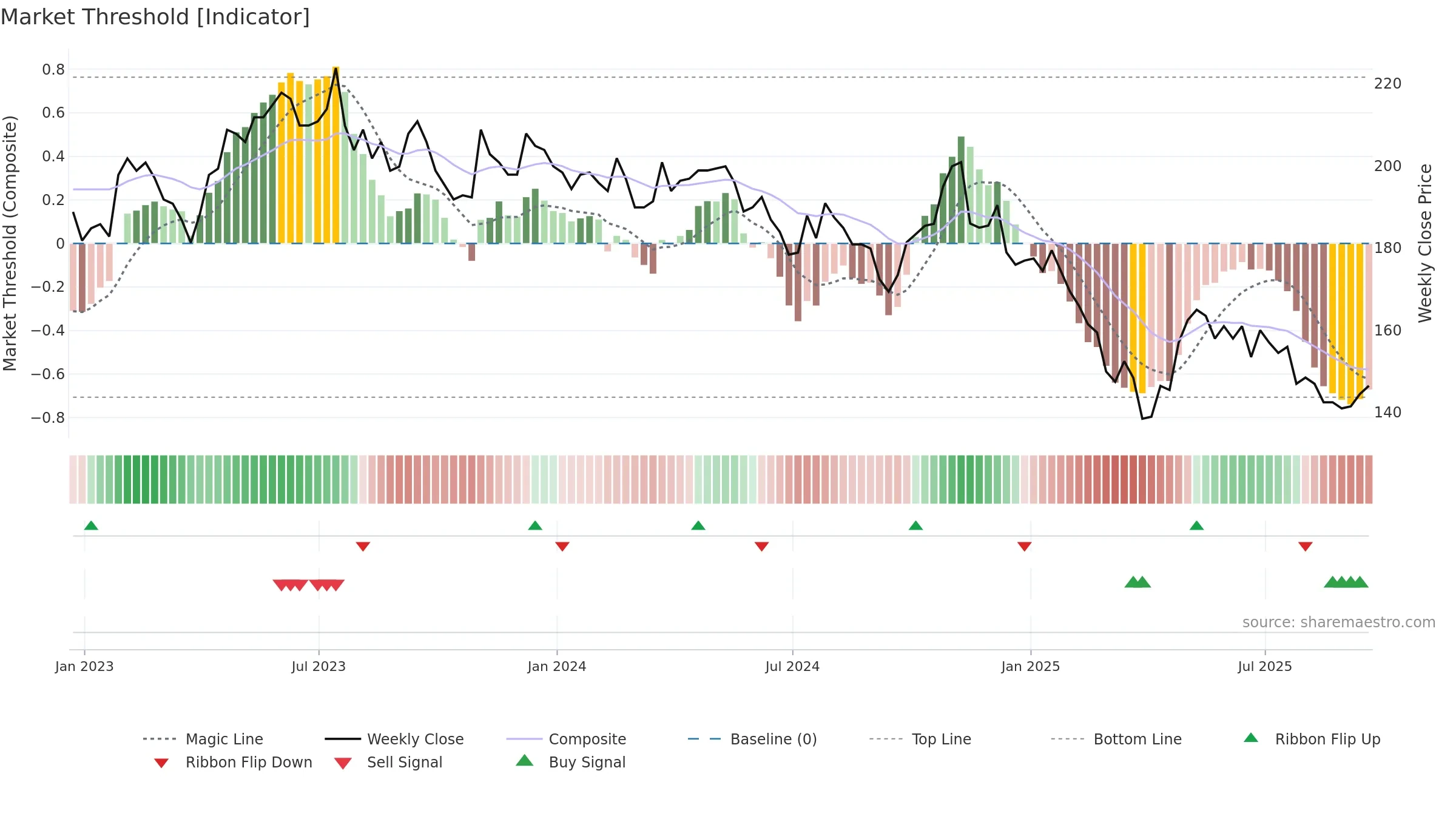Click the tallest yellow bar in July 2023
The width and height of the screenshot is (1456, 819).
tap(335, 155)
